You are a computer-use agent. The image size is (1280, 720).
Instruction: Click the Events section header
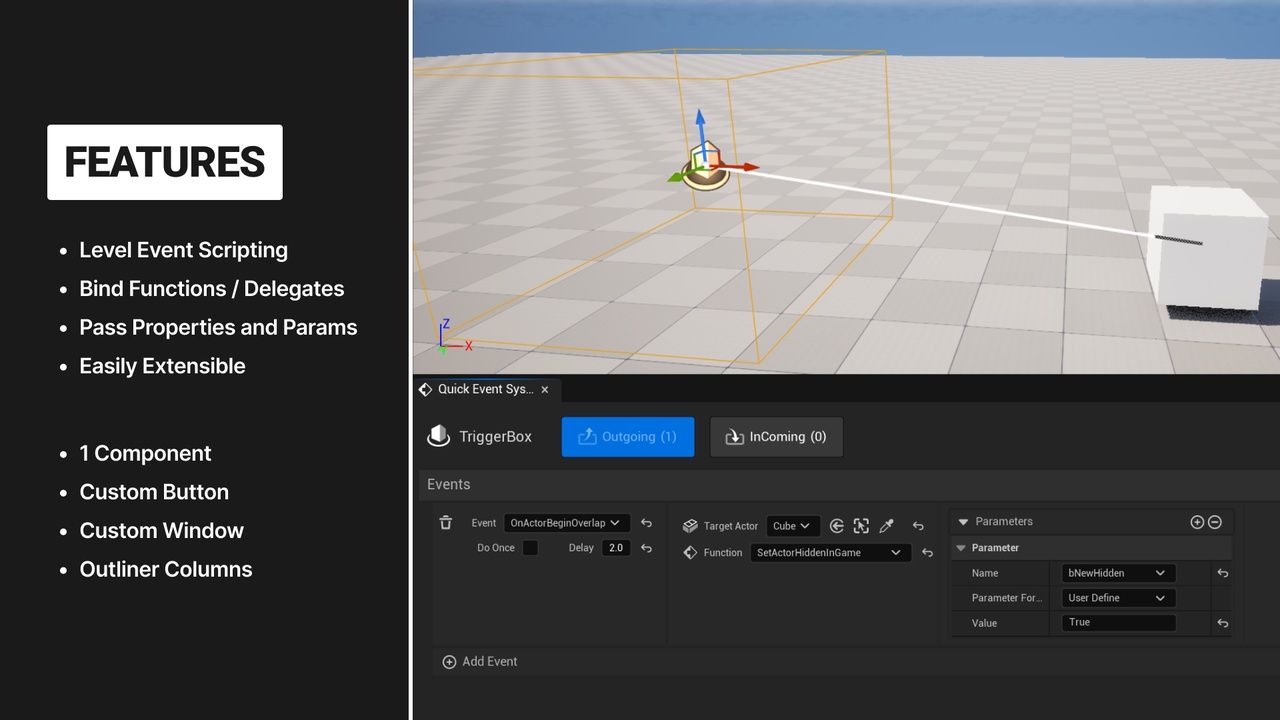849,484
